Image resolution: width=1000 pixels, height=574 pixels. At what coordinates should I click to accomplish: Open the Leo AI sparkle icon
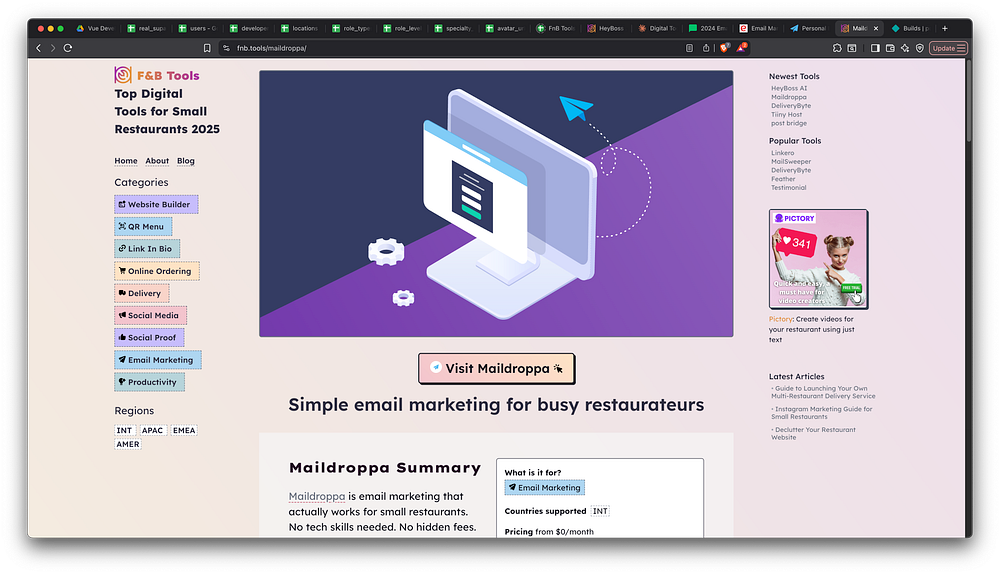905,48
